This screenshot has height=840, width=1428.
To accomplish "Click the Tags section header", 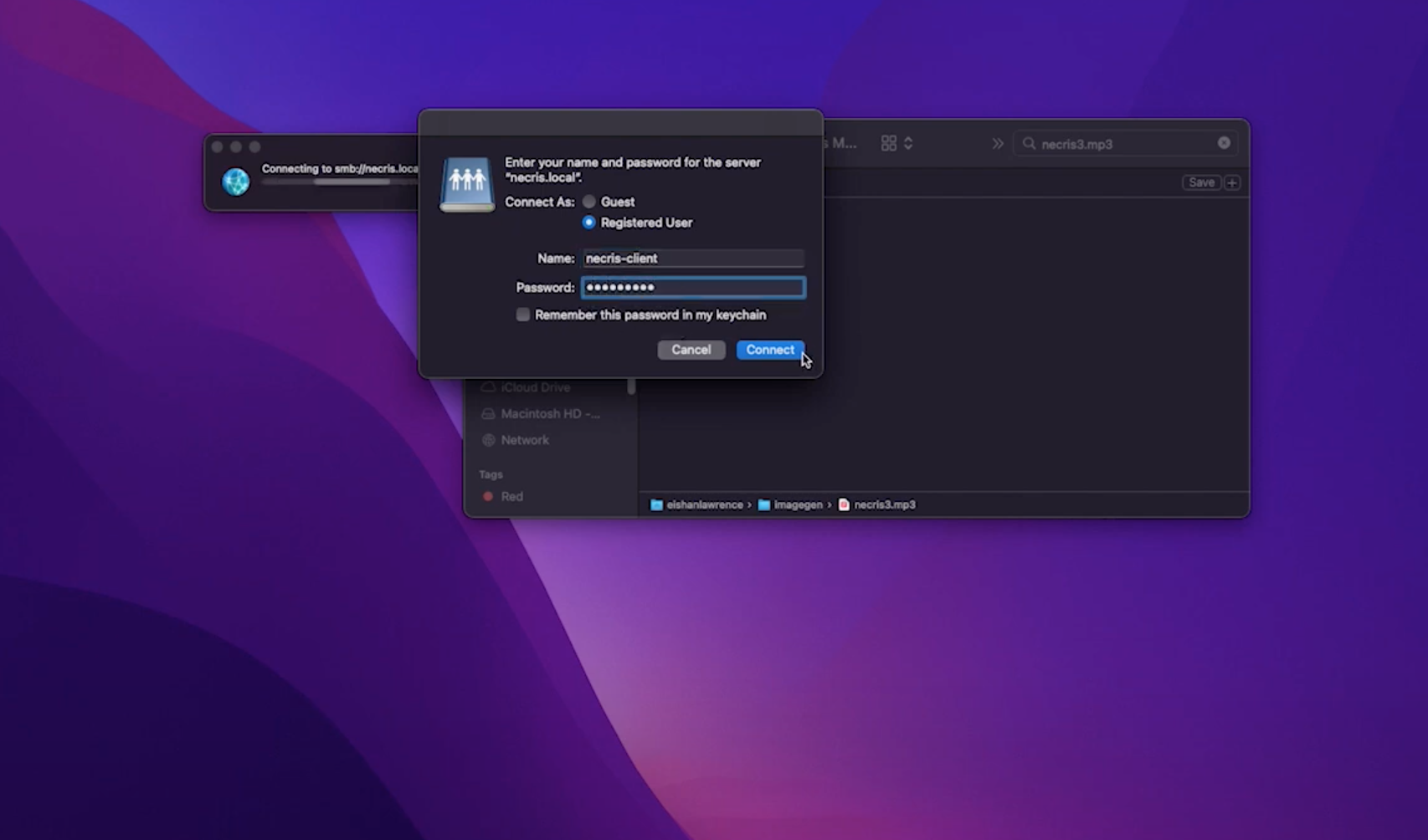I will pyautogui.click(x=491, y=474).
